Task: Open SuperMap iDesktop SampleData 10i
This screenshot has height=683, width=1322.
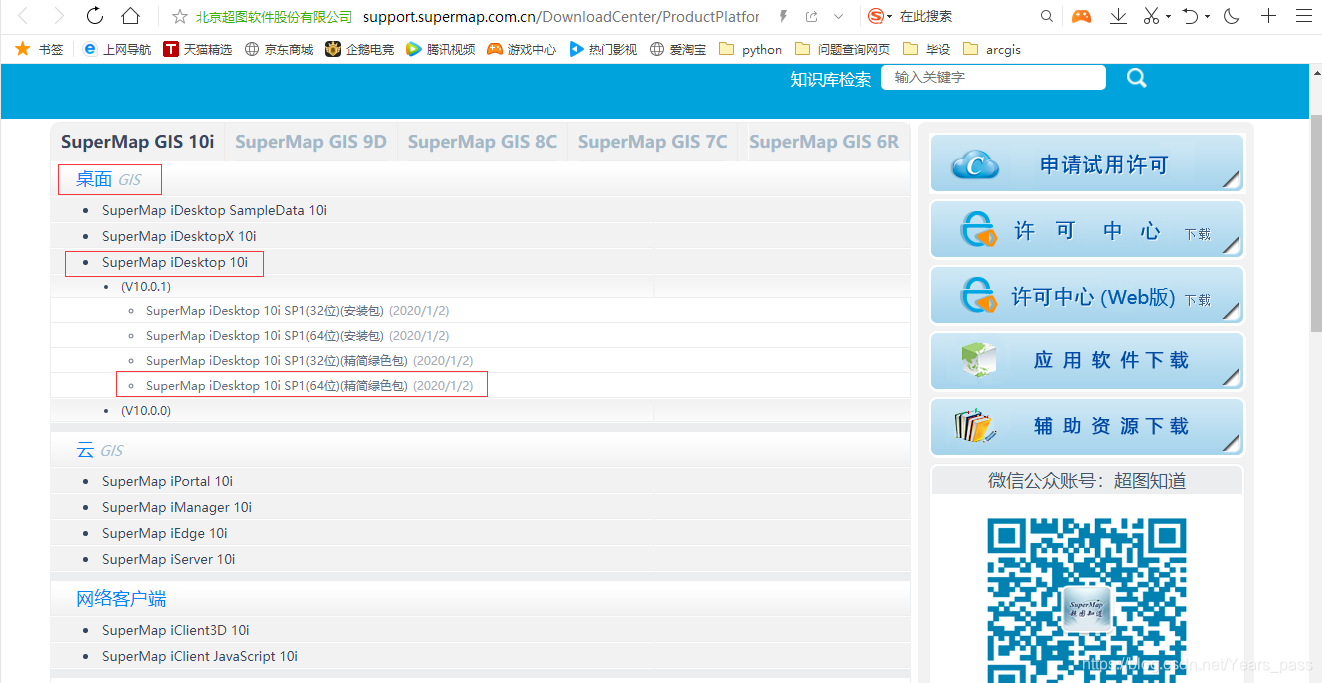Action: (214, 210)
